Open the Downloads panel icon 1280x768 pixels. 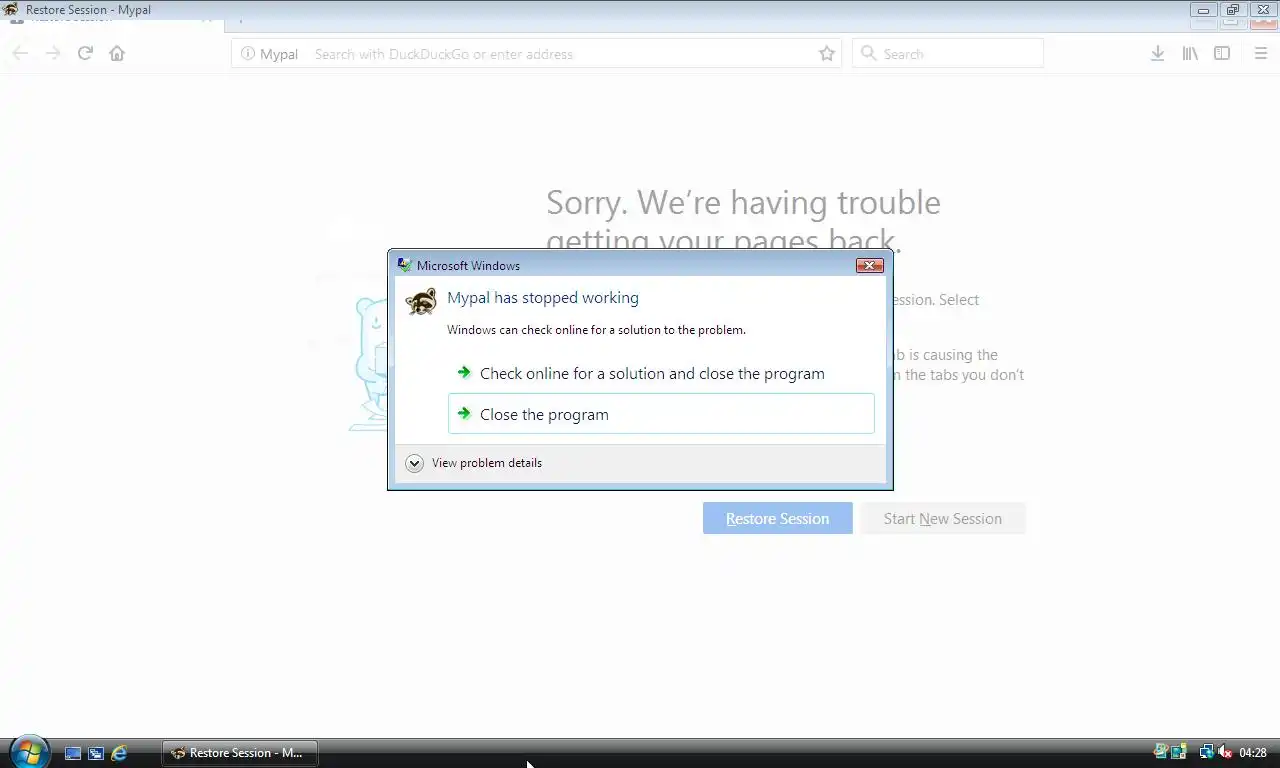[x=1157, y=54]
